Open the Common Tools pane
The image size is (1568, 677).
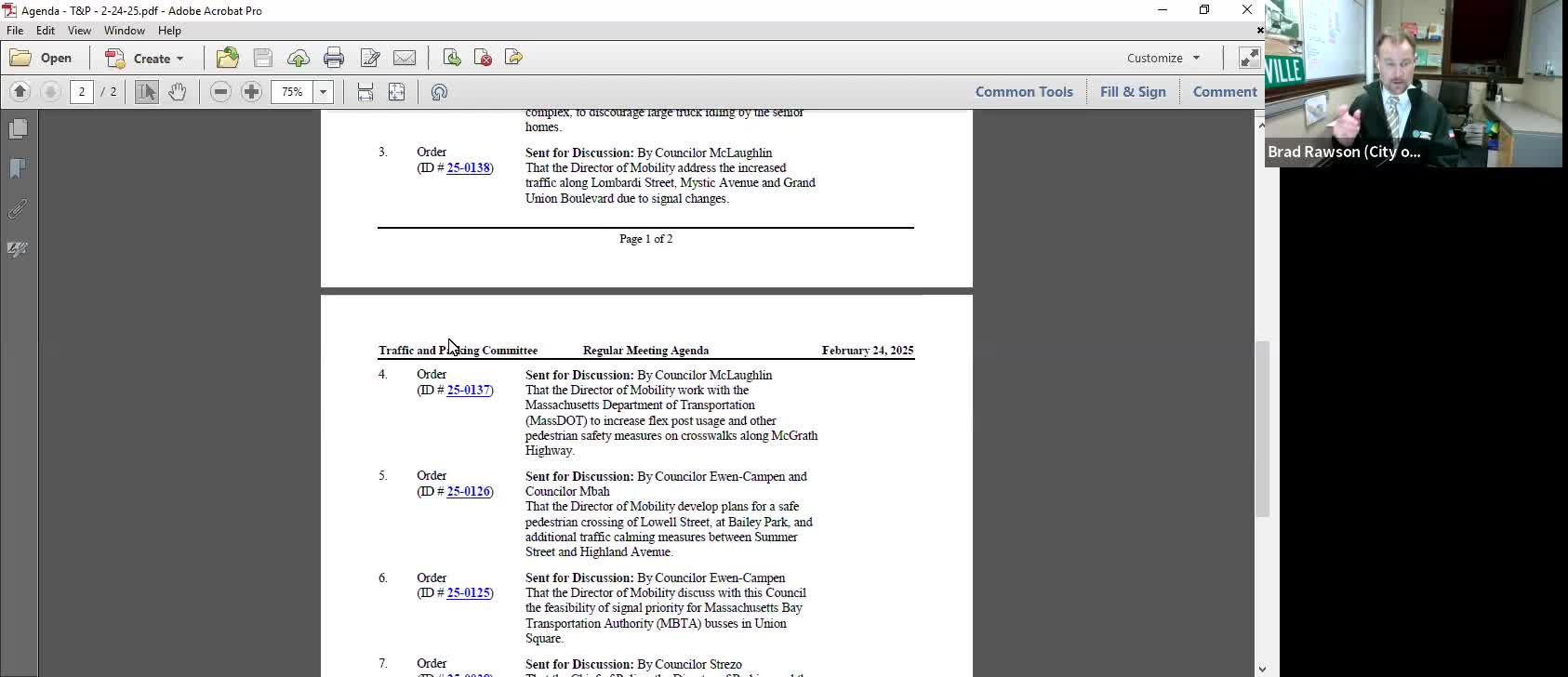click(x=1024, y=92)
